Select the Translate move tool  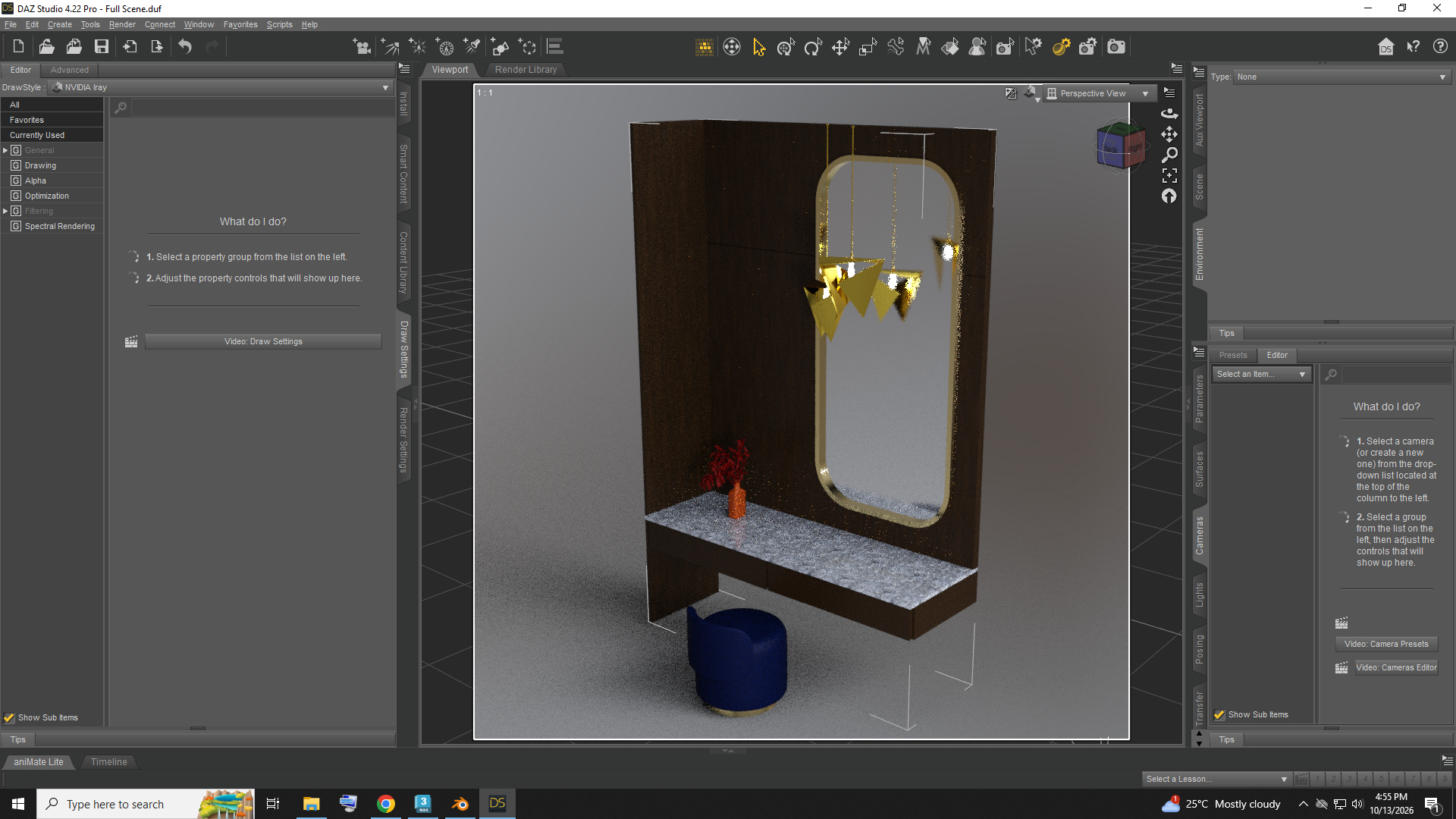pyautogui.click(x=840, y=47)
